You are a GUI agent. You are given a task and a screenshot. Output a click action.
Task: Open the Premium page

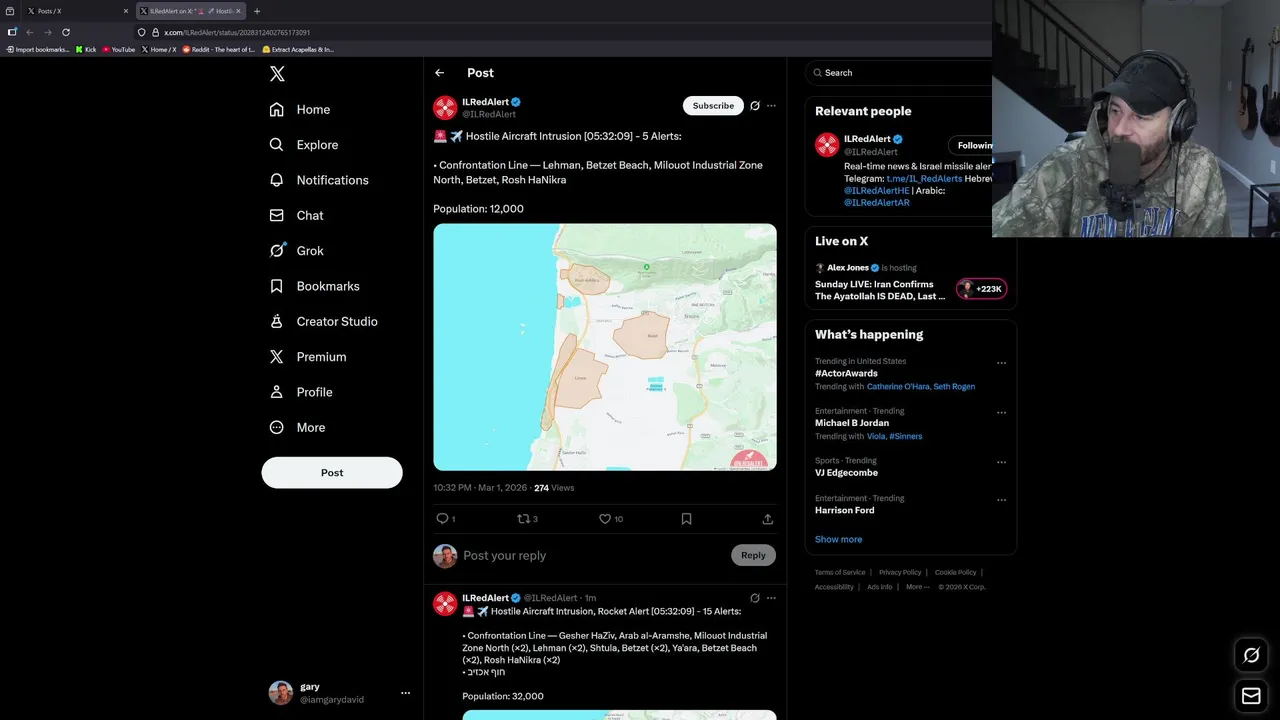pyautogui.click(x=307, y=357)
